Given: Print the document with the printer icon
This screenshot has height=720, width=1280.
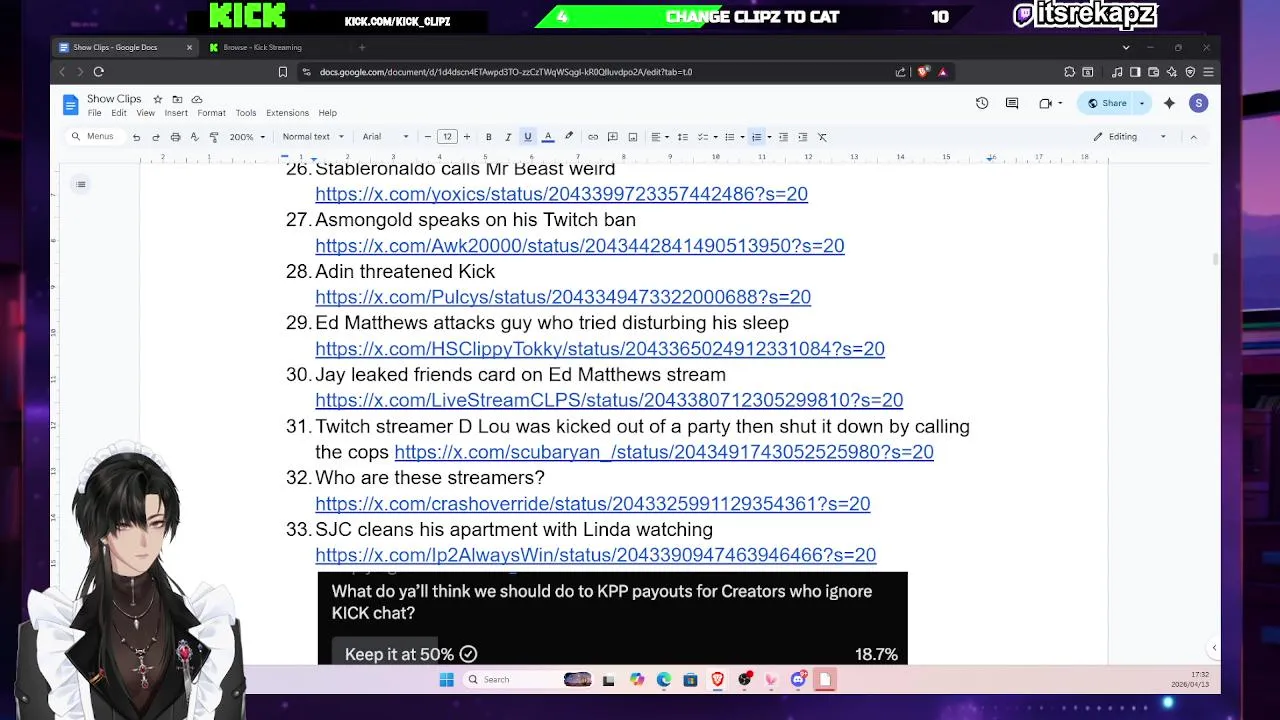Looking at the screenshot, I should (x=175, y=137).
